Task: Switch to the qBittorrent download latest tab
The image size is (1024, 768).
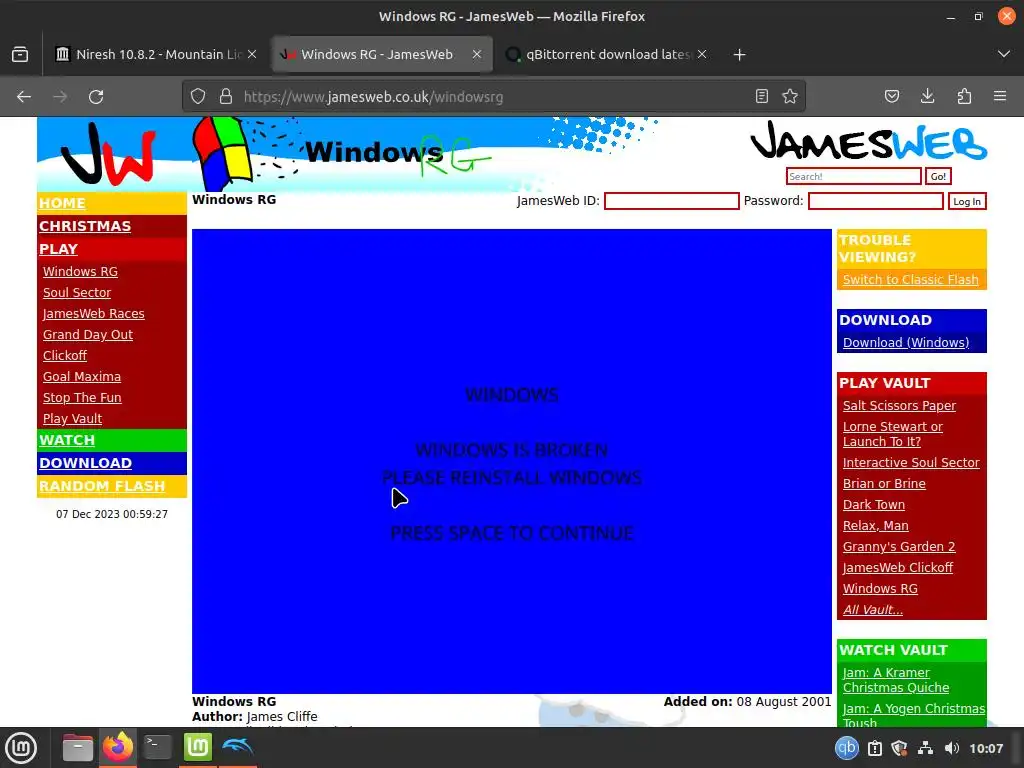Action: (606, 54)
